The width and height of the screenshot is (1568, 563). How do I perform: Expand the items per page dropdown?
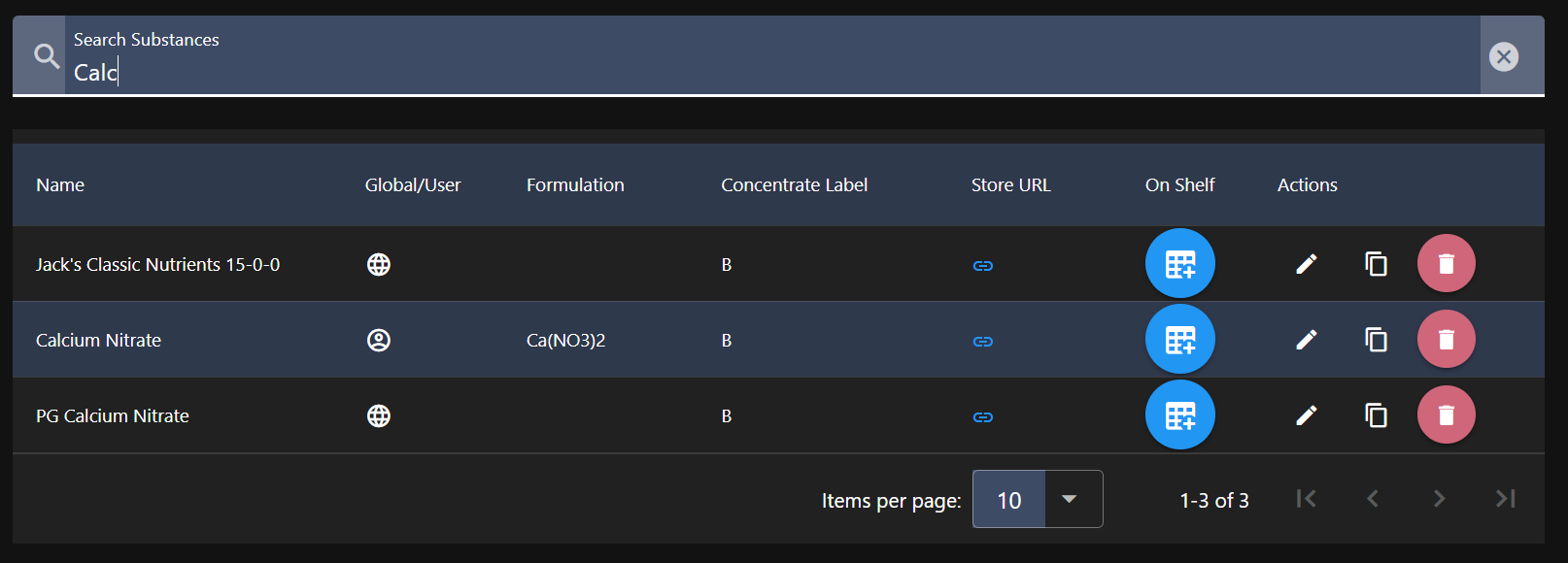pyautogui.click(x=1069, y=499)
